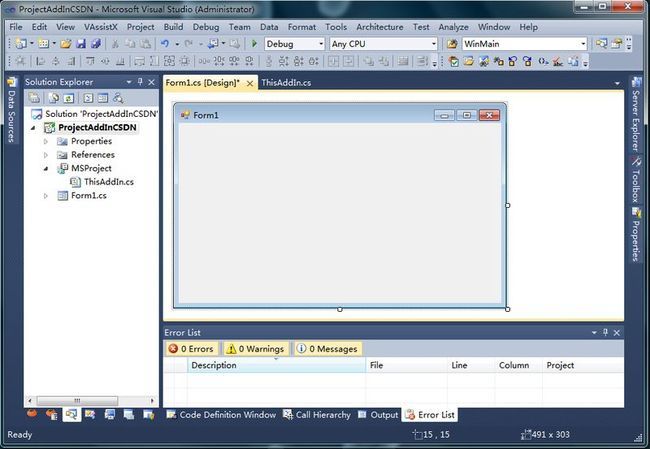
Task: Toggle the 0 Errors filter button
Action: [191, 349]
